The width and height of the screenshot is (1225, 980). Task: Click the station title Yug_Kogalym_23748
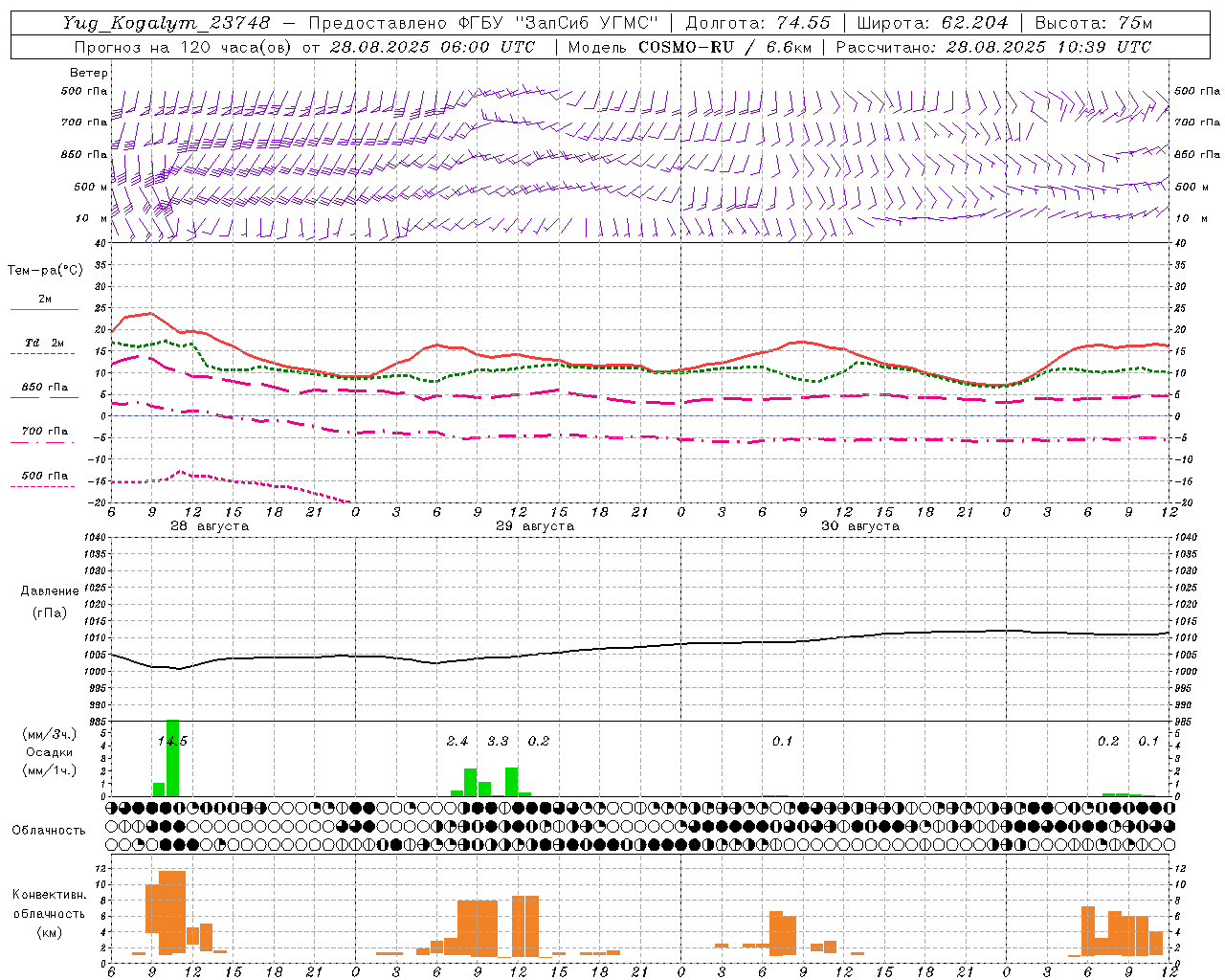tap(167, 23)
